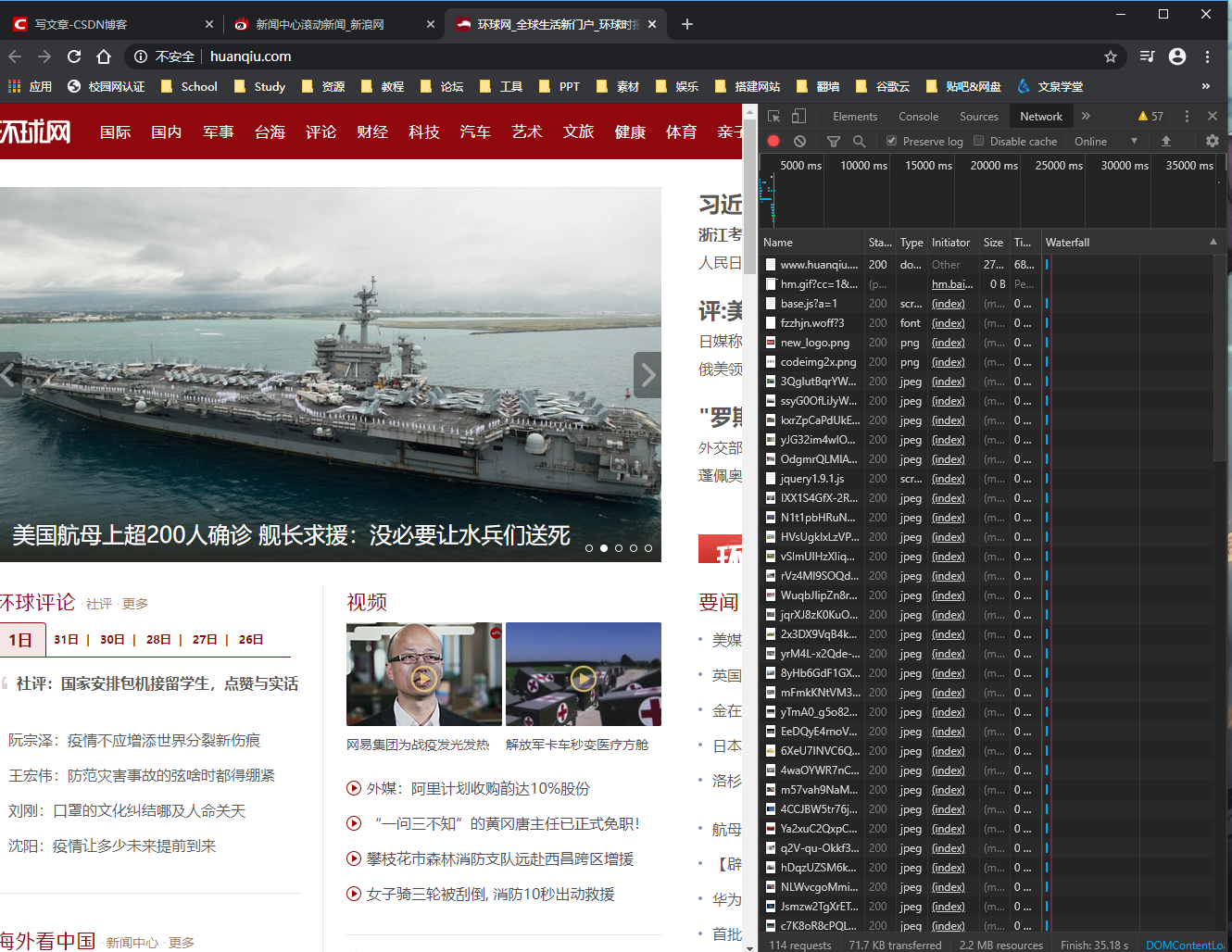Go back to the previous page
1232x952 pixels.
[15, 56]
